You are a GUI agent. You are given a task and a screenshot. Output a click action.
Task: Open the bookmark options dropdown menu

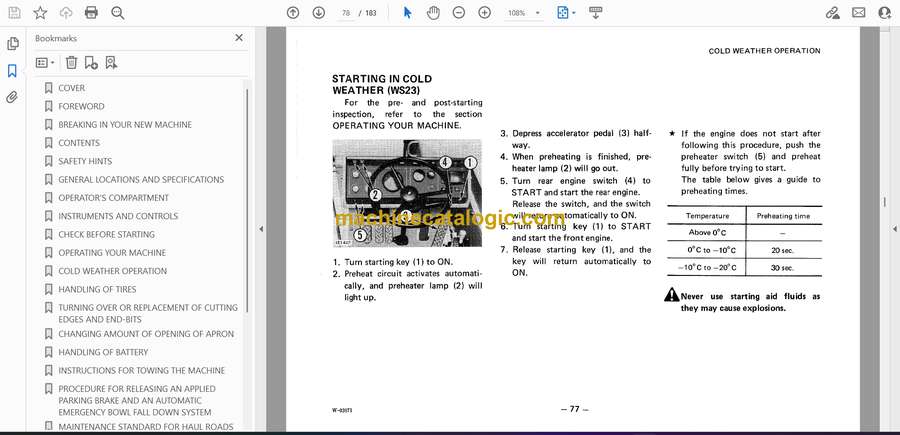(x=46, y=62)
